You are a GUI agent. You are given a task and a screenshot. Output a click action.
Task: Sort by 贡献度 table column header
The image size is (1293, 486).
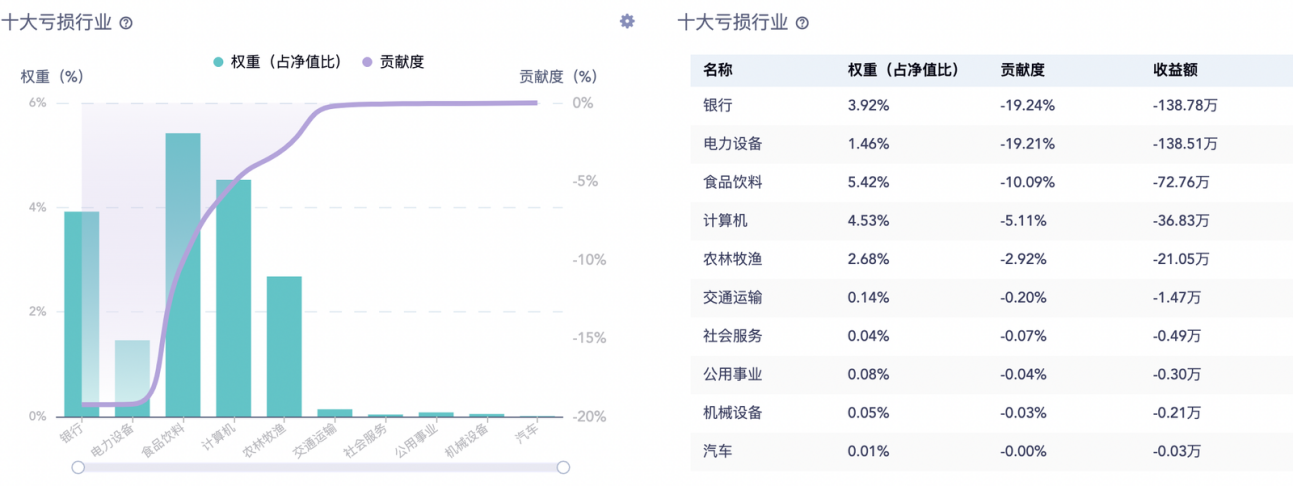(1023, 70)
